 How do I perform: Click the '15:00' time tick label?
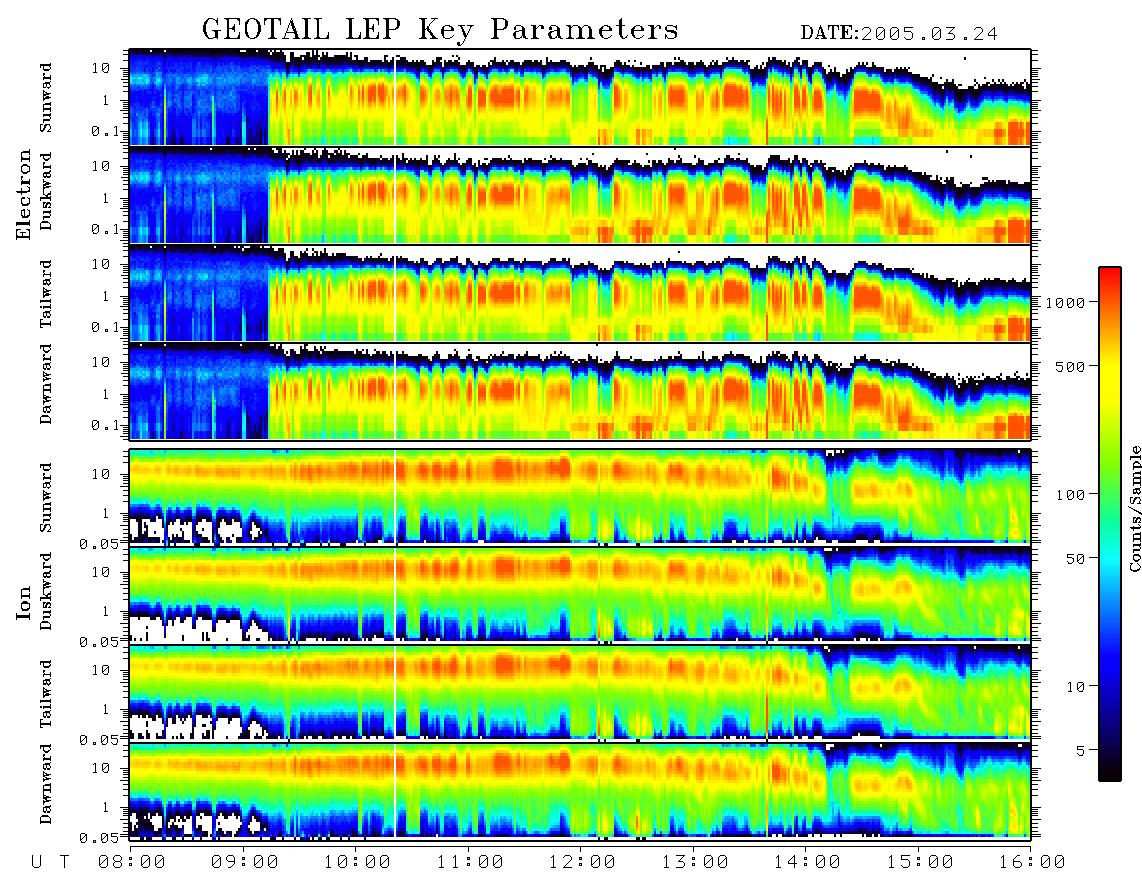[920, 862]
